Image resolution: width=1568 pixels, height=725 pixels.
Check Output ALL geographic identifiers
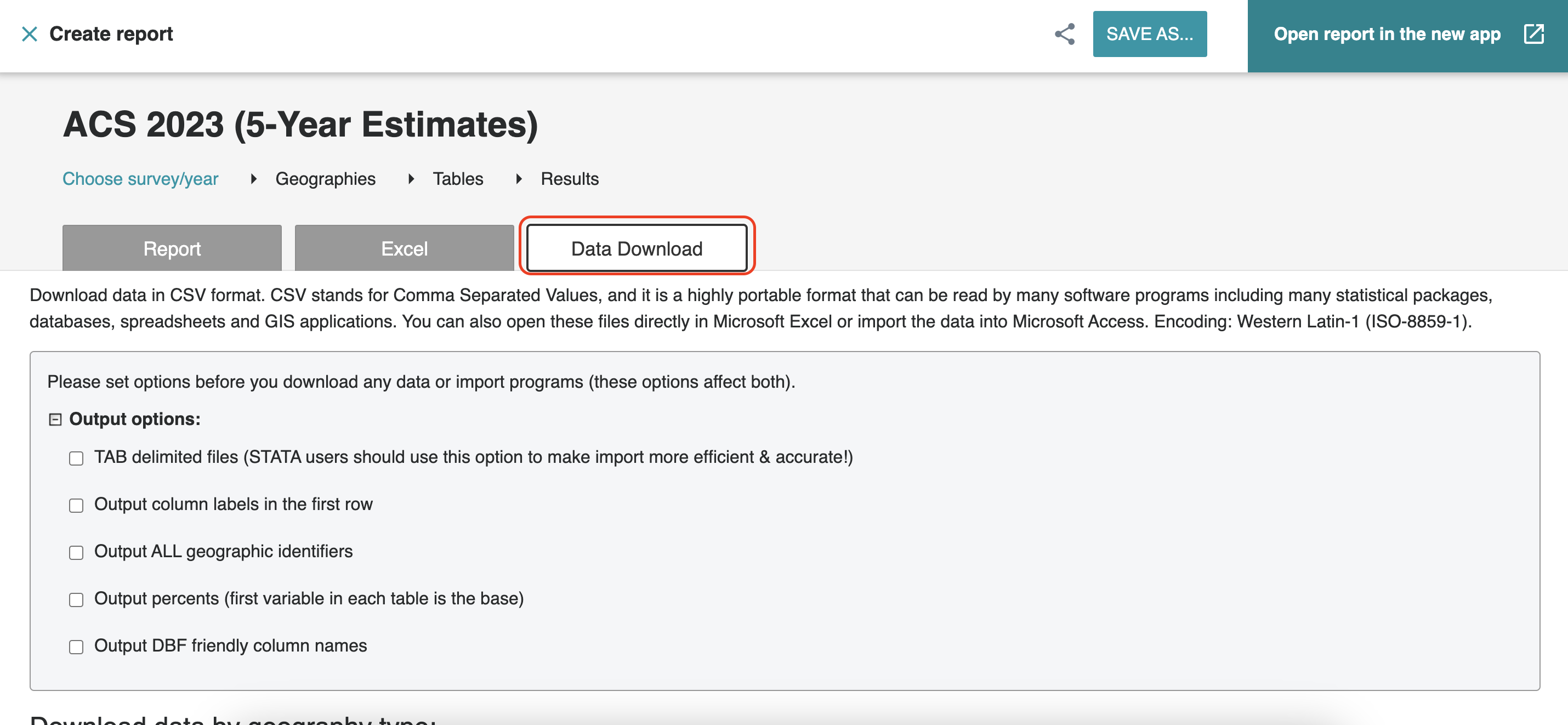76,553
